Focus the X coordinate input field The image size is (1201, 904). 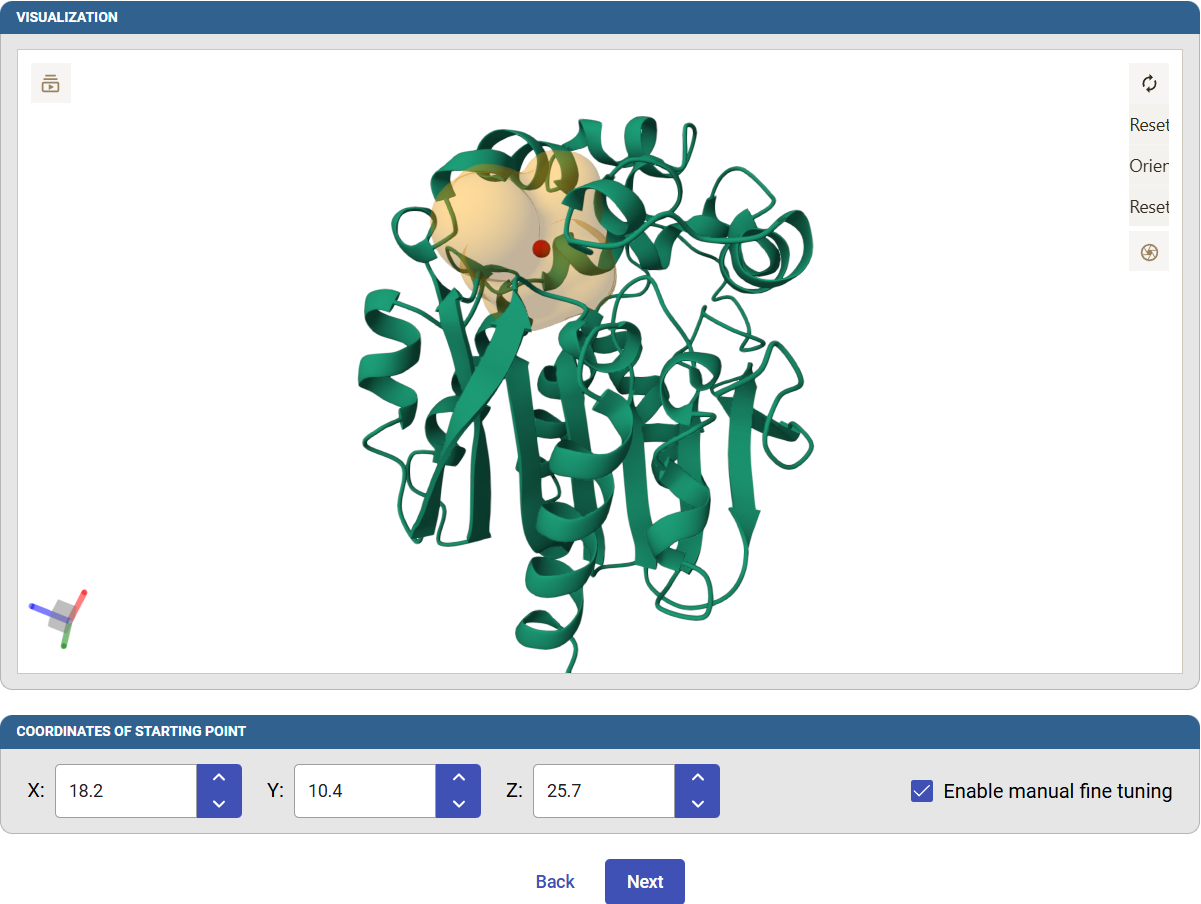coord(126,791)
